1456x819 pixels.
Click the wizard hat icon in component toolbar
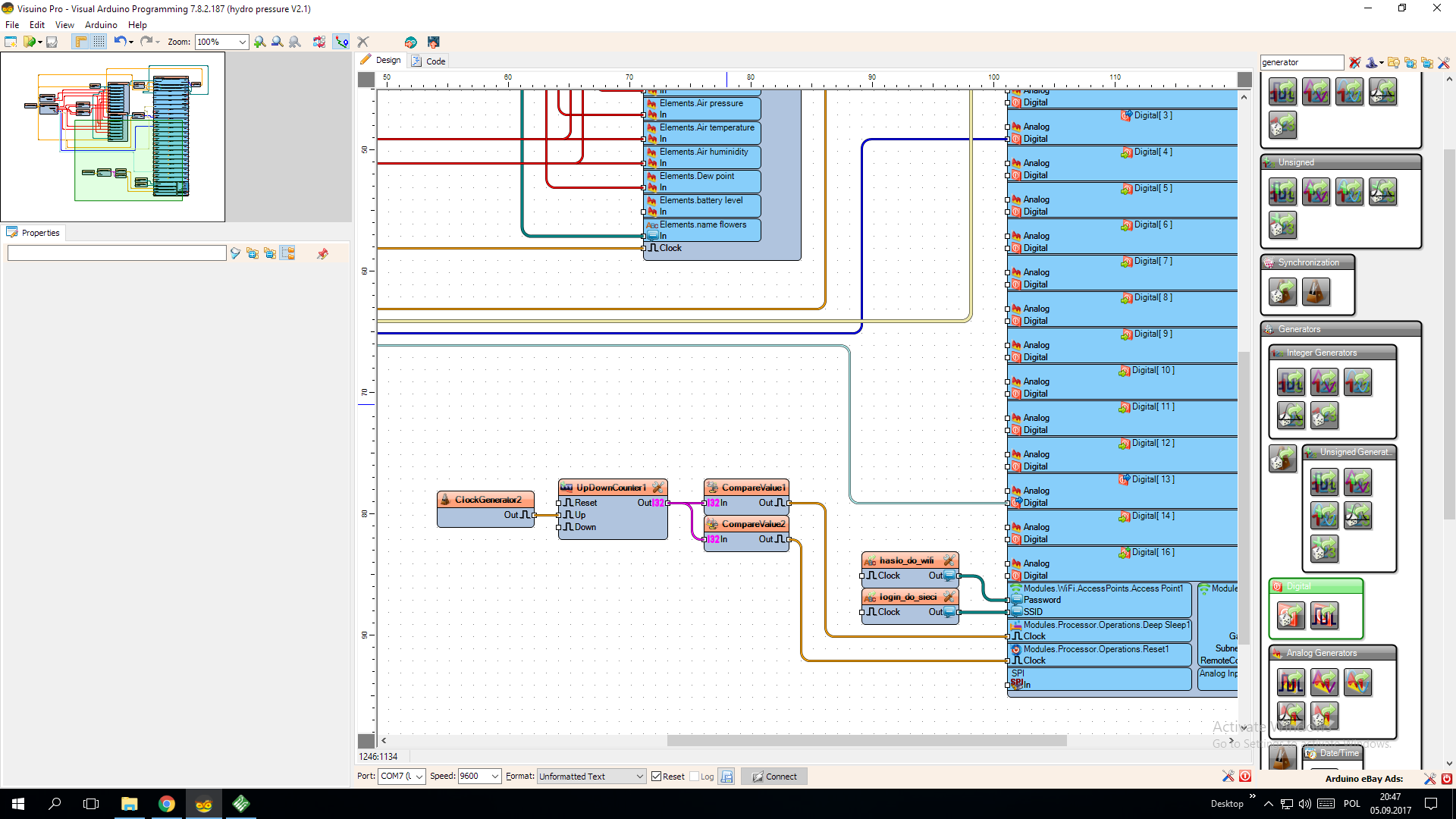[x=1371, y=62]
